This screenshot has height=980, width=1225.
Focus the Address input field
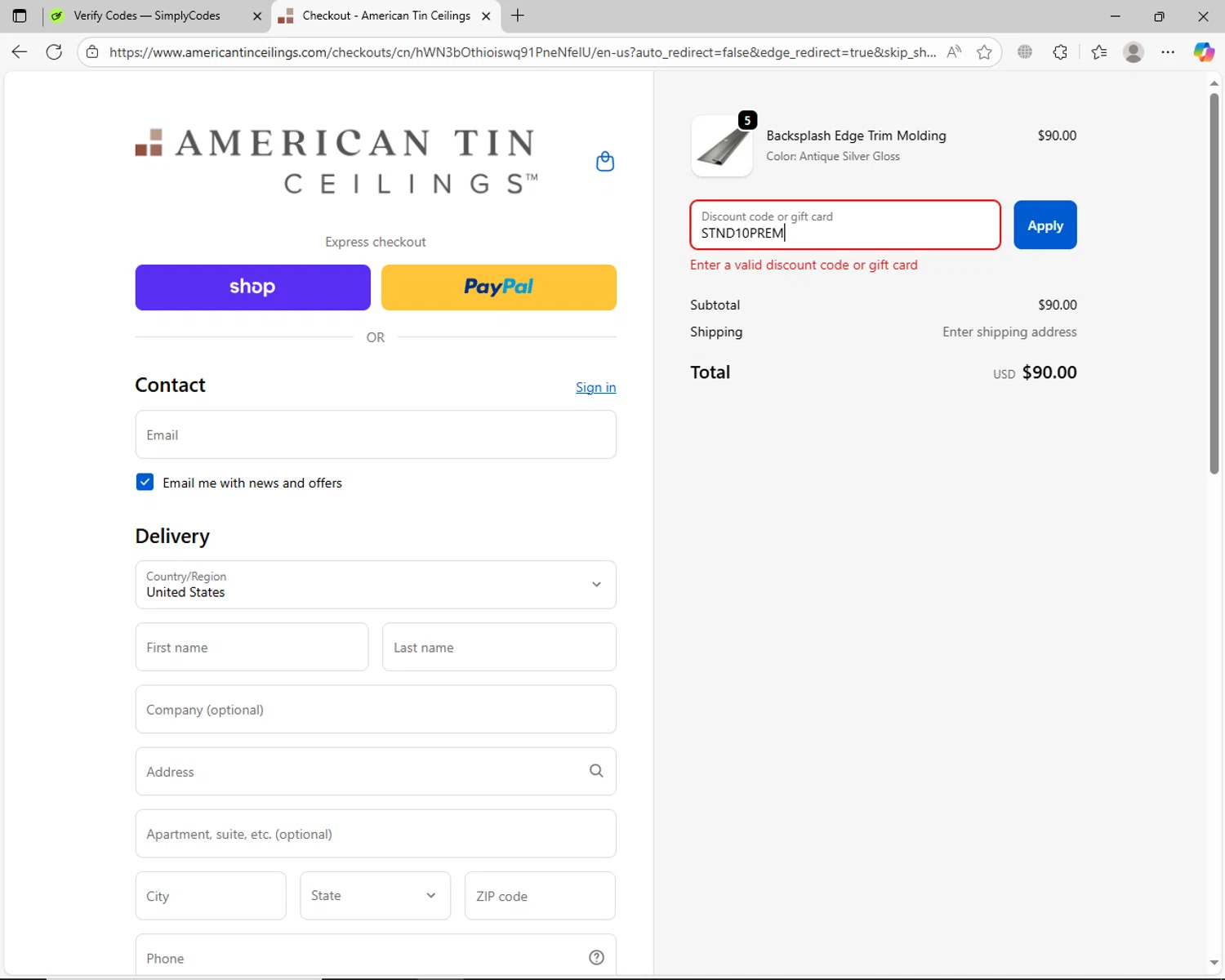[x=376, y=771]
